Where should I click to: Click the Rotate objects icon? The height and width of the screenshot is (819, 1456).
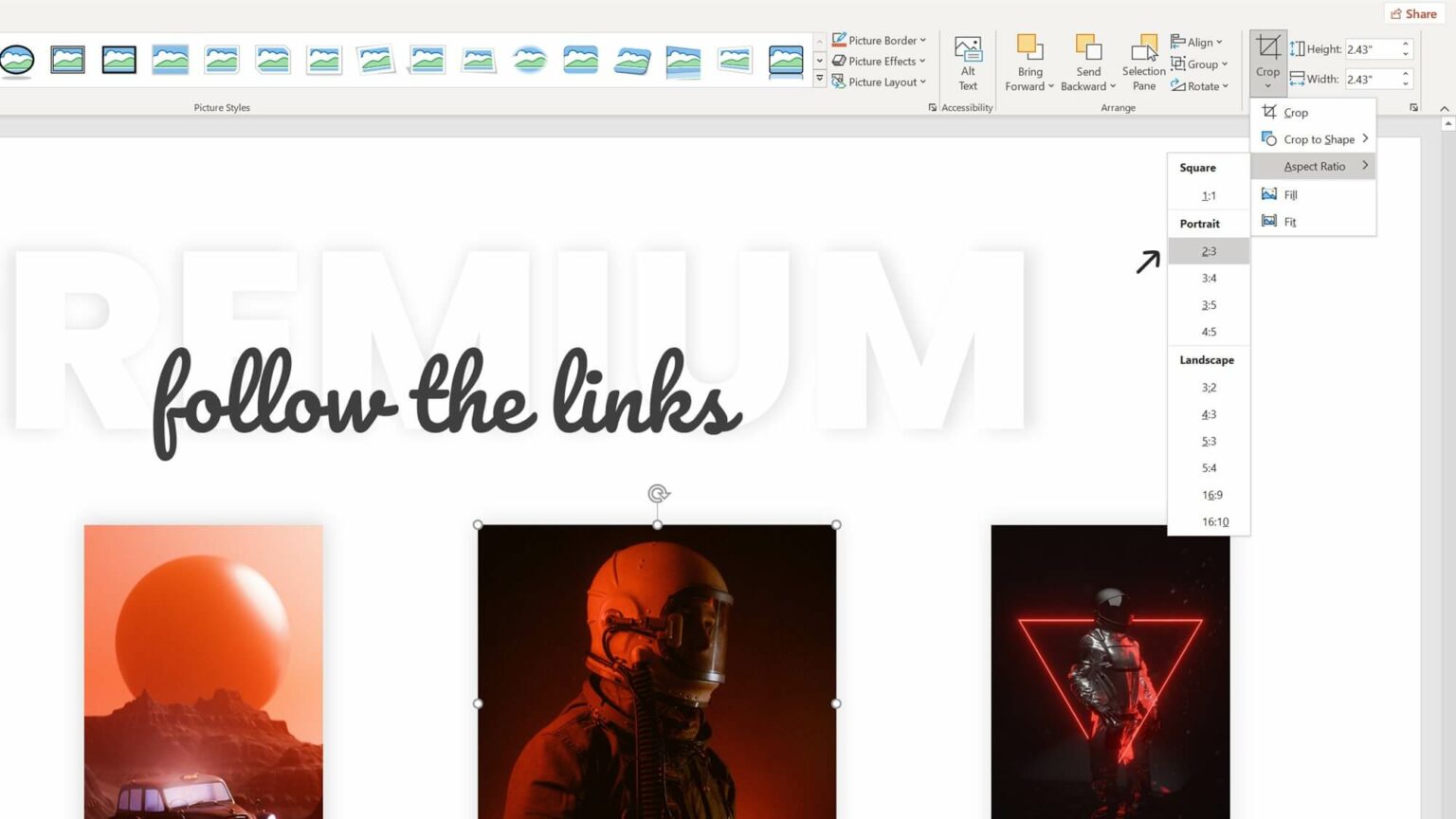[1178, 86]
